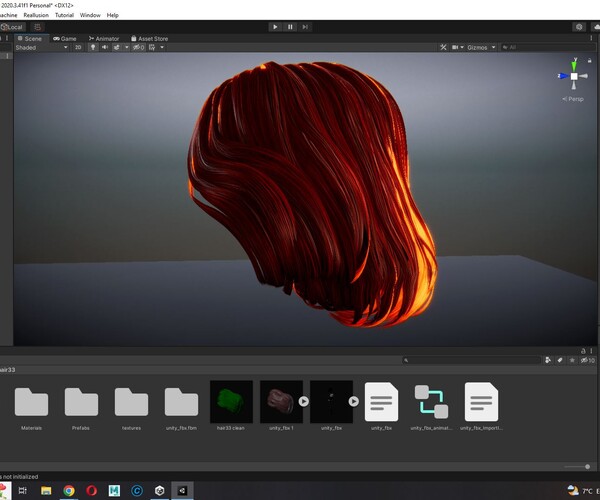Viewport: 600px width, 500px height.
Task: Open search by label tag icon
Action: coord(560,360)
